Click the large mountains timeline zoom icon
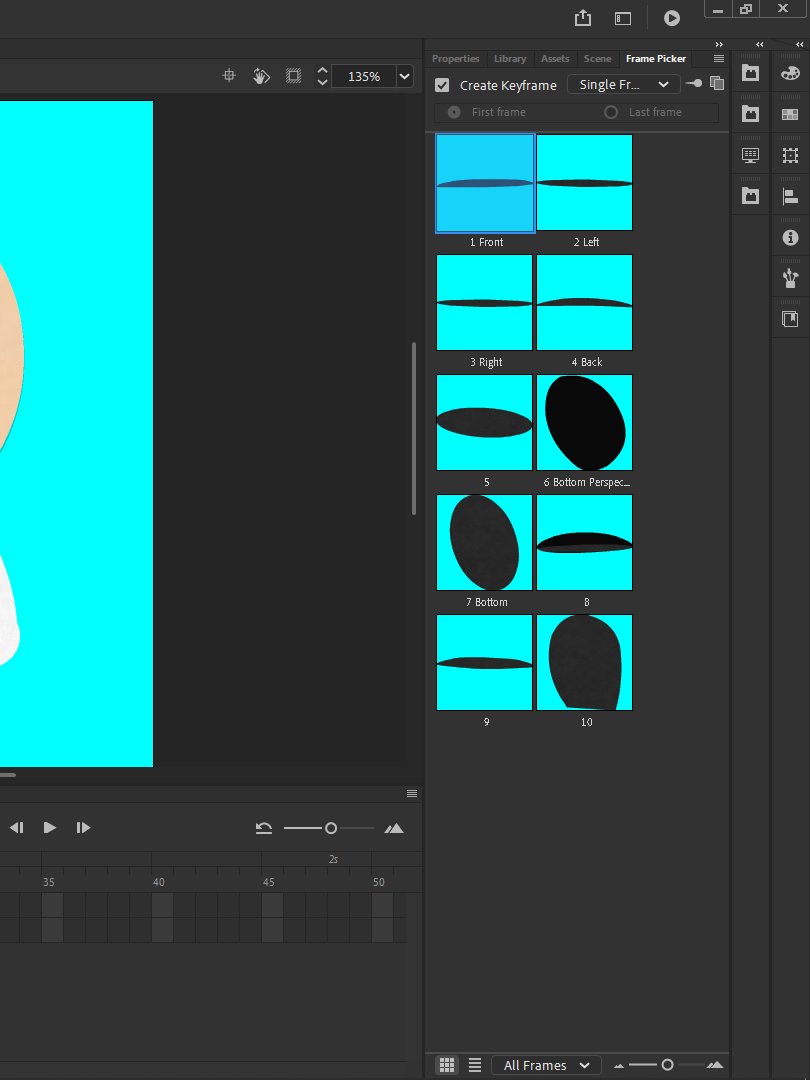The width and height of the screenshot is (810, 1080). [x=394, y=828]
